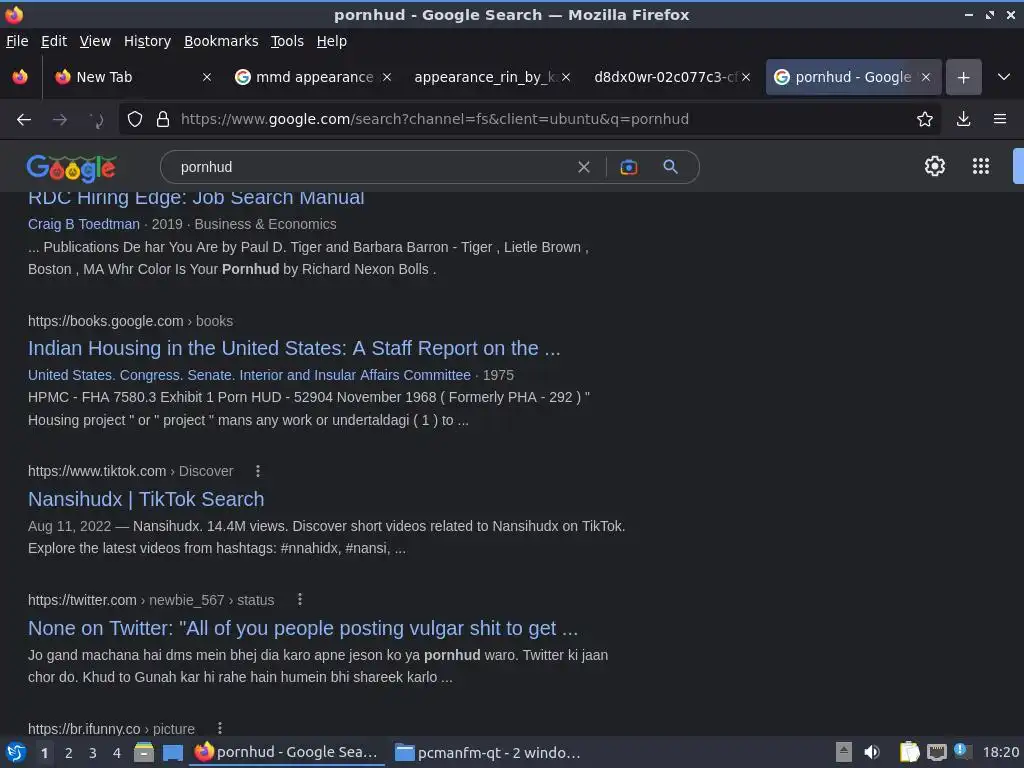Open the Tools menu

287,41
